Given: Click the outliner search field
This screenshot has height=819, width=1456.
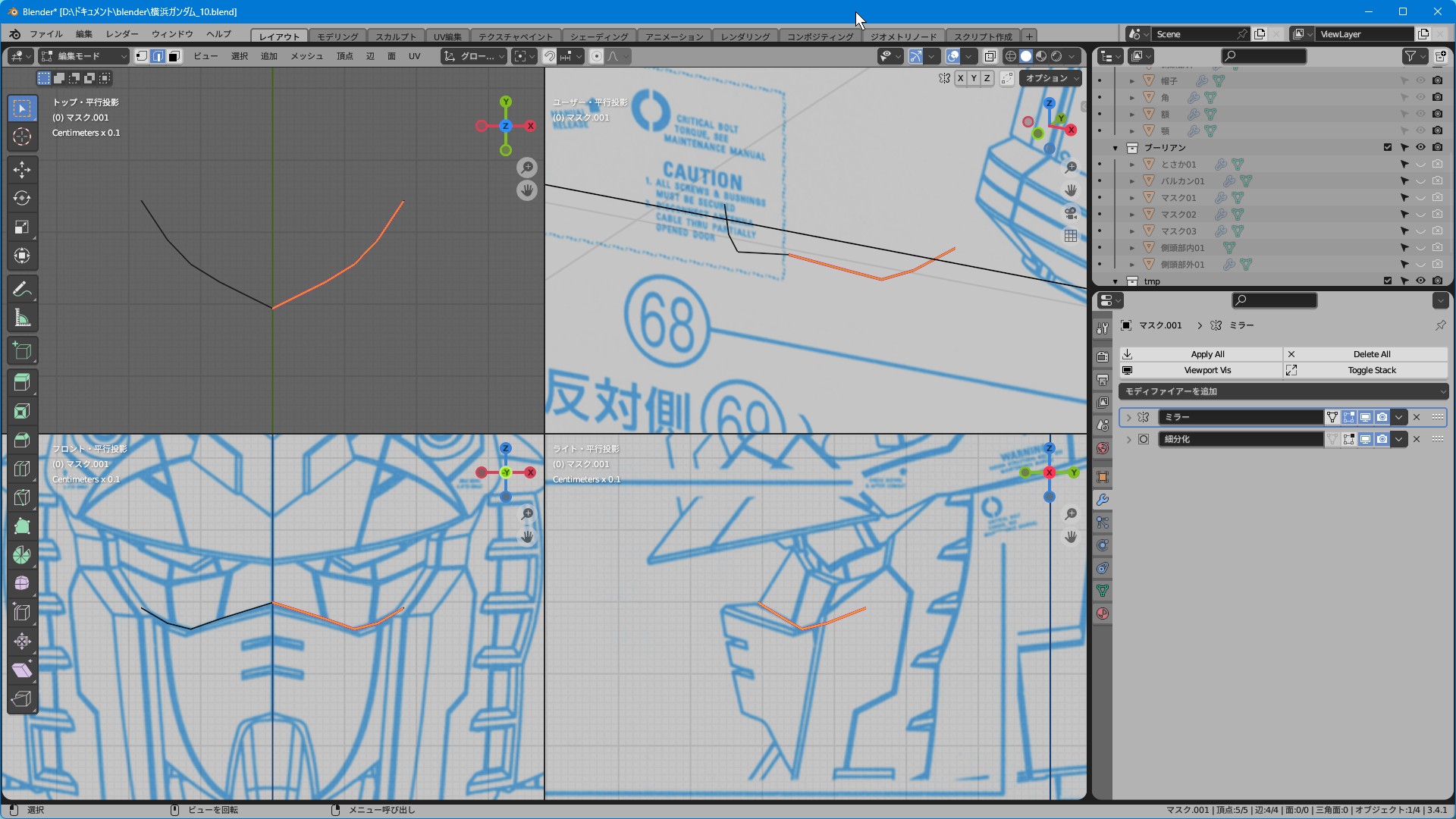Looking at the screenshot, I should pyautogui.click(x=1265, y=56).
